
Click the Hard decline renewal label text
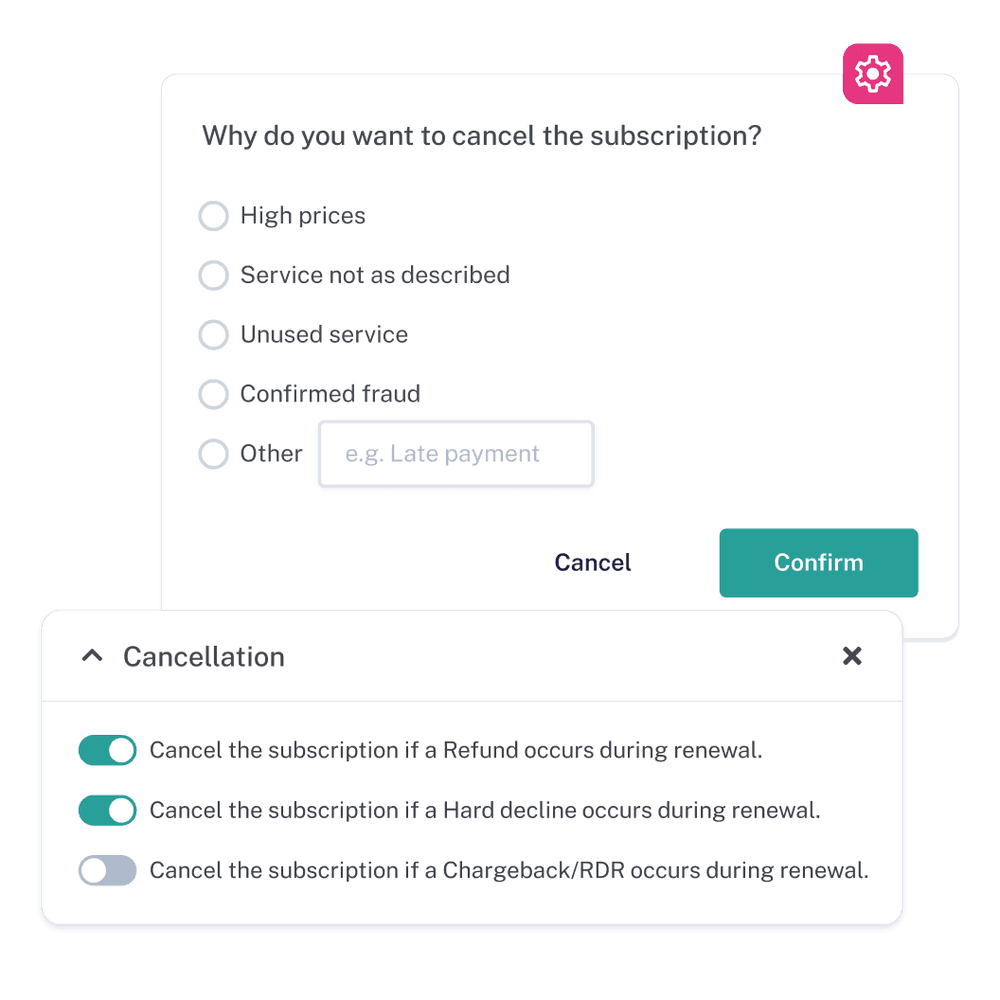coord(485,810)
